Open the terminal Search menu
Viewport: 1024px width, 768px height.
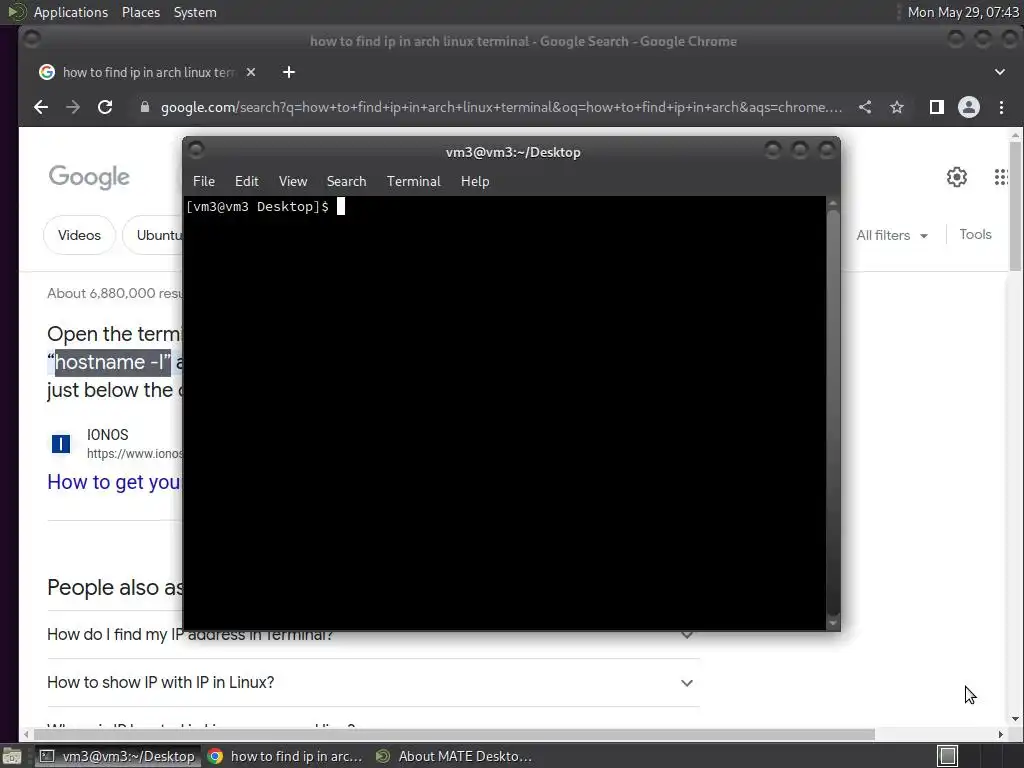pyautogui.click(x=346, y=182)
